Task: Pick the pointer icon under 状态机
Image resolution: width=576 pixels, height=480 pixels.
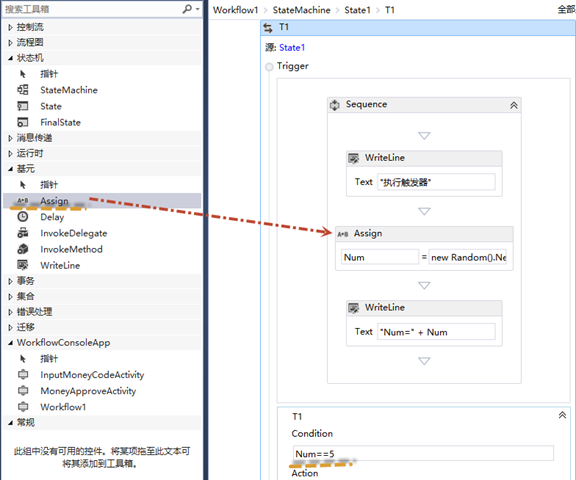Action: (23, 74)
